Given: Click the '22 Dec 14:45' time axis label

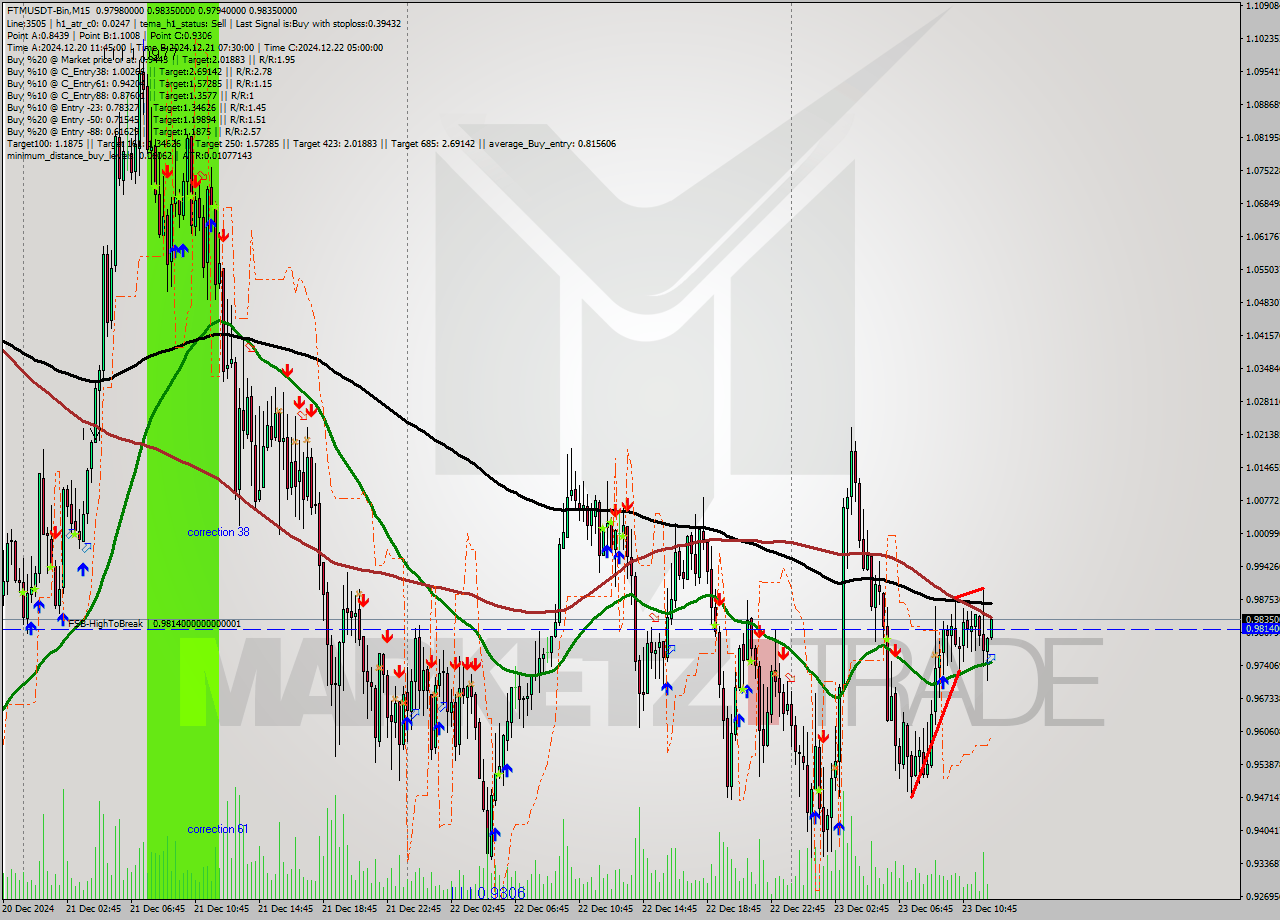Looking at the screenshot, I should 669,909.
